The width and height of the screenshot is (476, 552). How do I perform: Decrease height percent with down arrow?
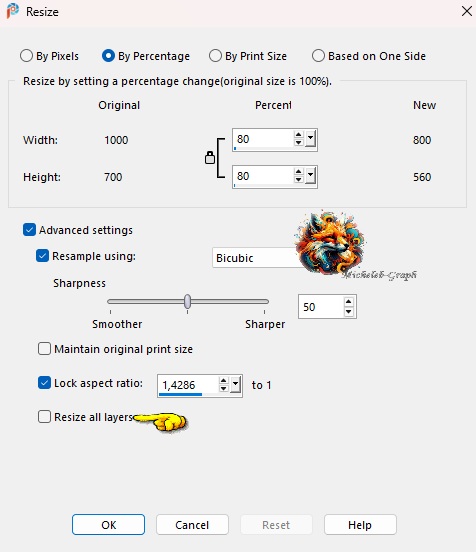299,180
